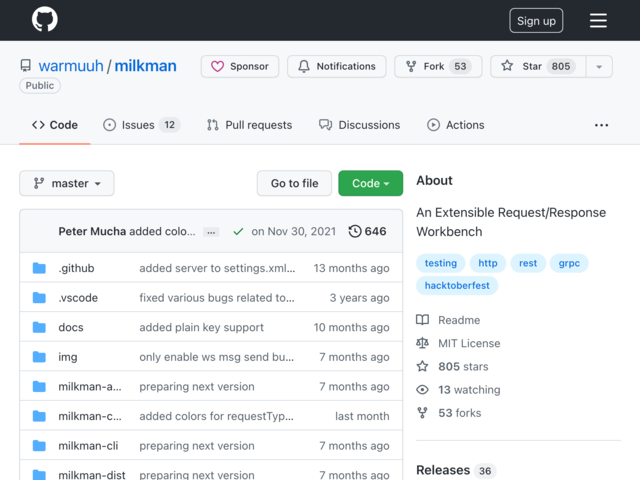Click the milkman-c... folder icon
This screenshot has height=480, width=640.
pyautogui.click(x=39, y=416)
